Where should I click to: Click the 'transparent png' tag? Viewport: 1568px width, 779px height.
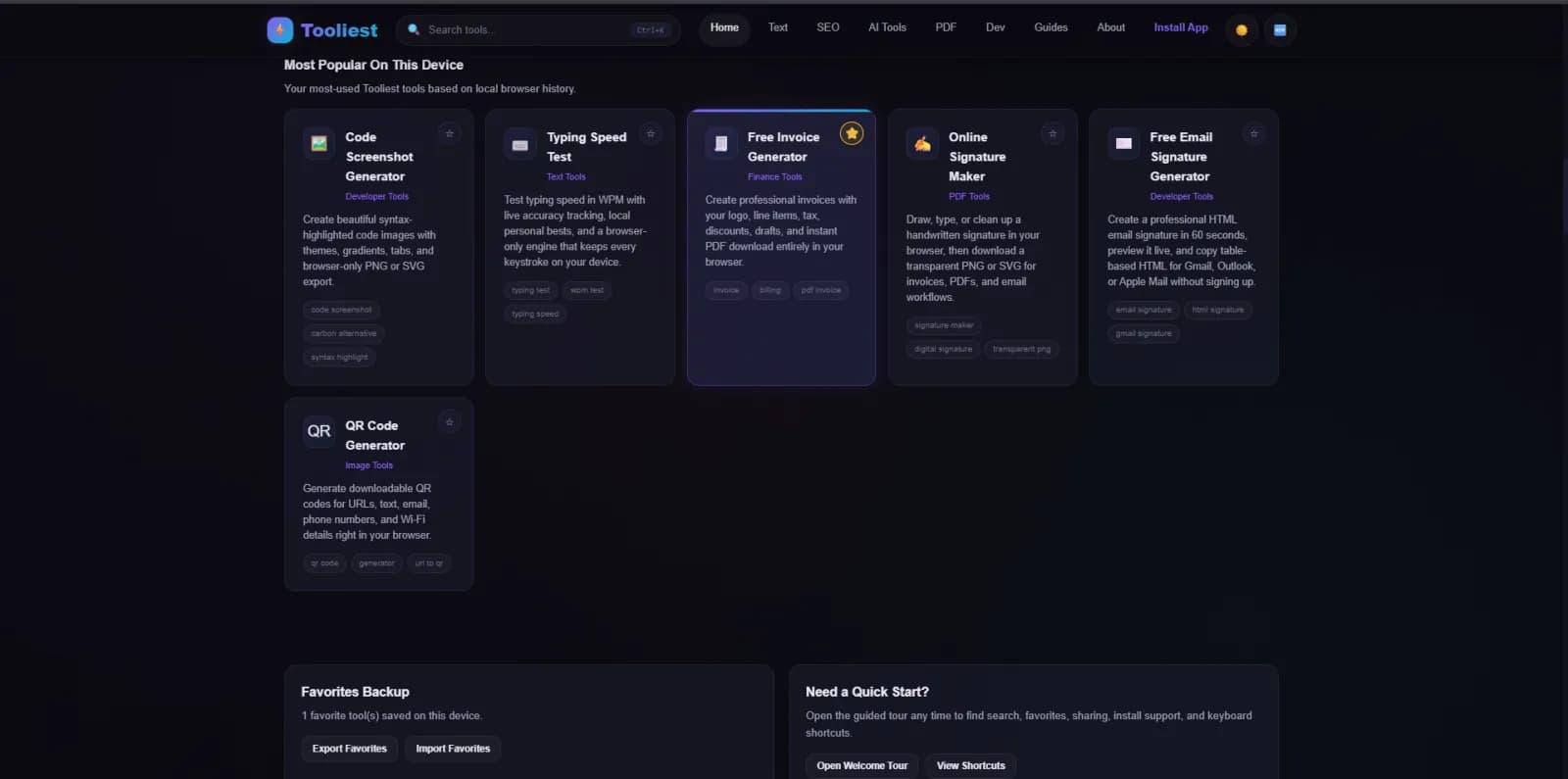coord(1021,349)
